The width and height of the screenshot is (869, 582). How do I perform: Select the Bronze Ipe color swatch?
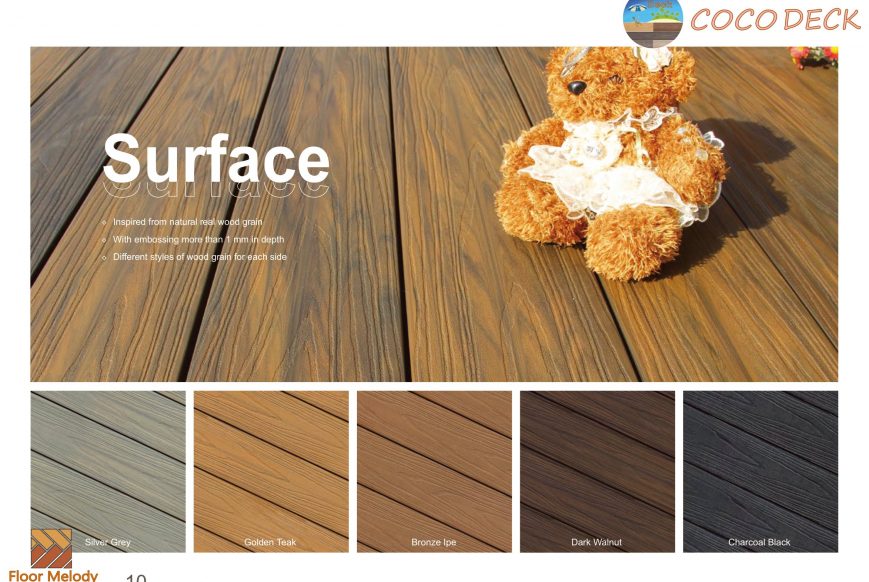coord(434,472)
